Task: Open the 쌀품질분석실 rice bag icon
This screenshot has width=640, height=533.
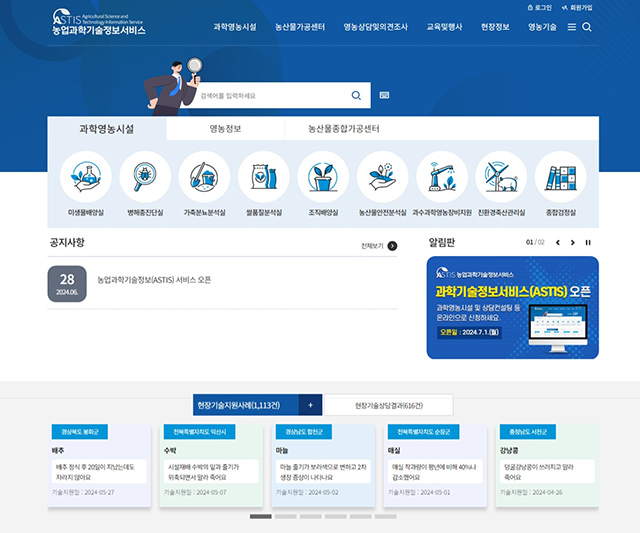Action: 264,177
